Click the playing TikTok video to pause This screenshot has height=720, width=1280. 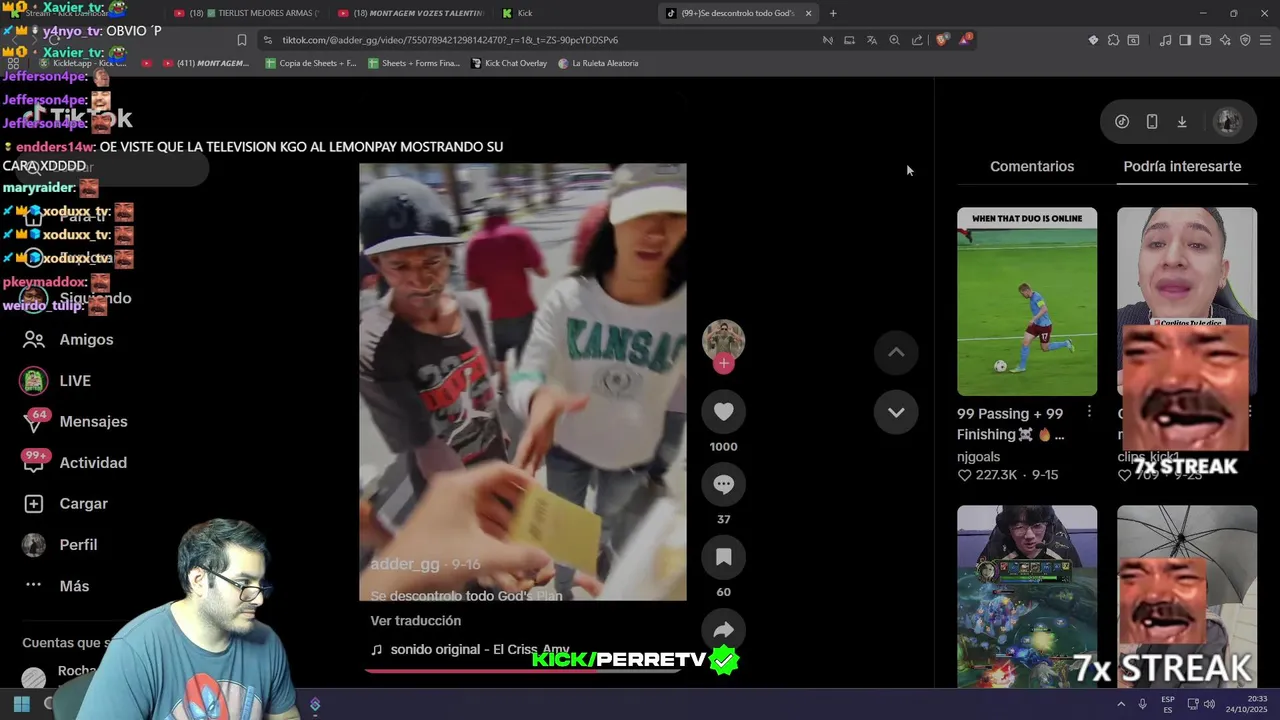pos(523,382)
